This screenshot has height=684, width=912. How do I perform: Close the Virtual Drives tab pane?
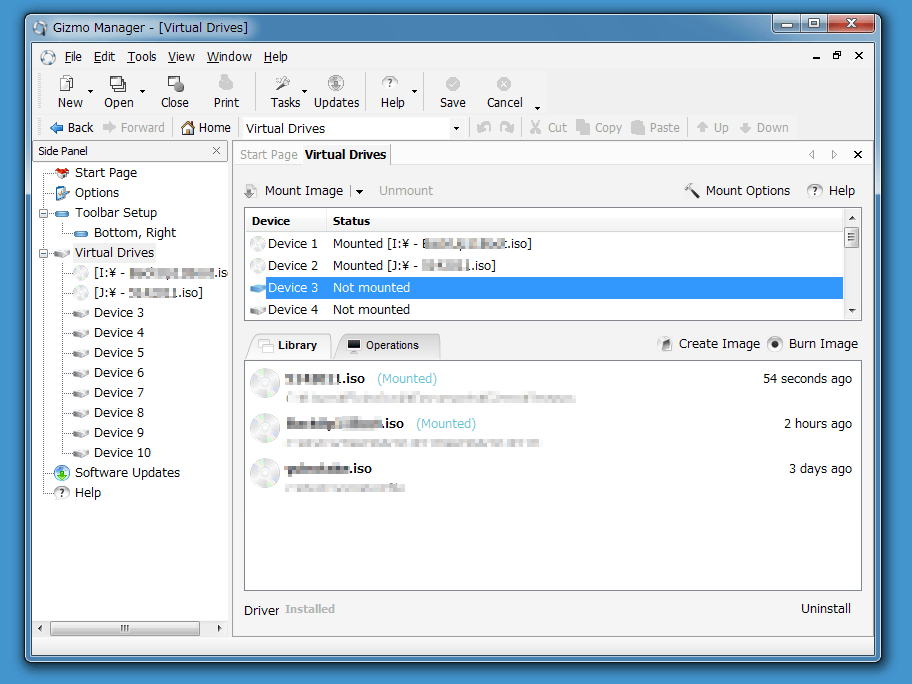858,155
